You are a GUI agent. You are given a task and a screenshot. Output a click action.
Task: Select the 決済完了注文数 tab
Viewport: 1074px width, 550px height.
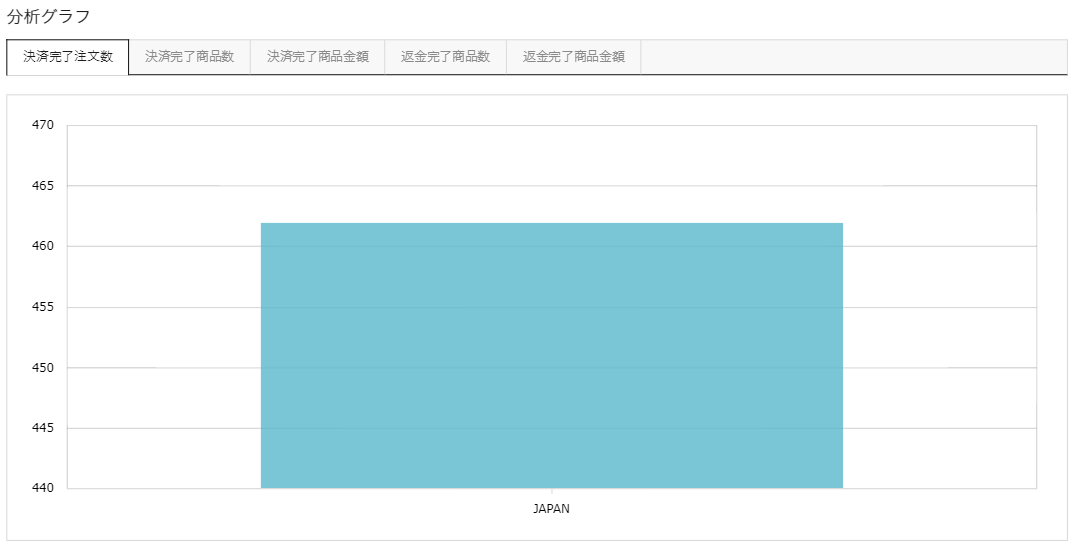pyautogui.click(x=68, y=57)
